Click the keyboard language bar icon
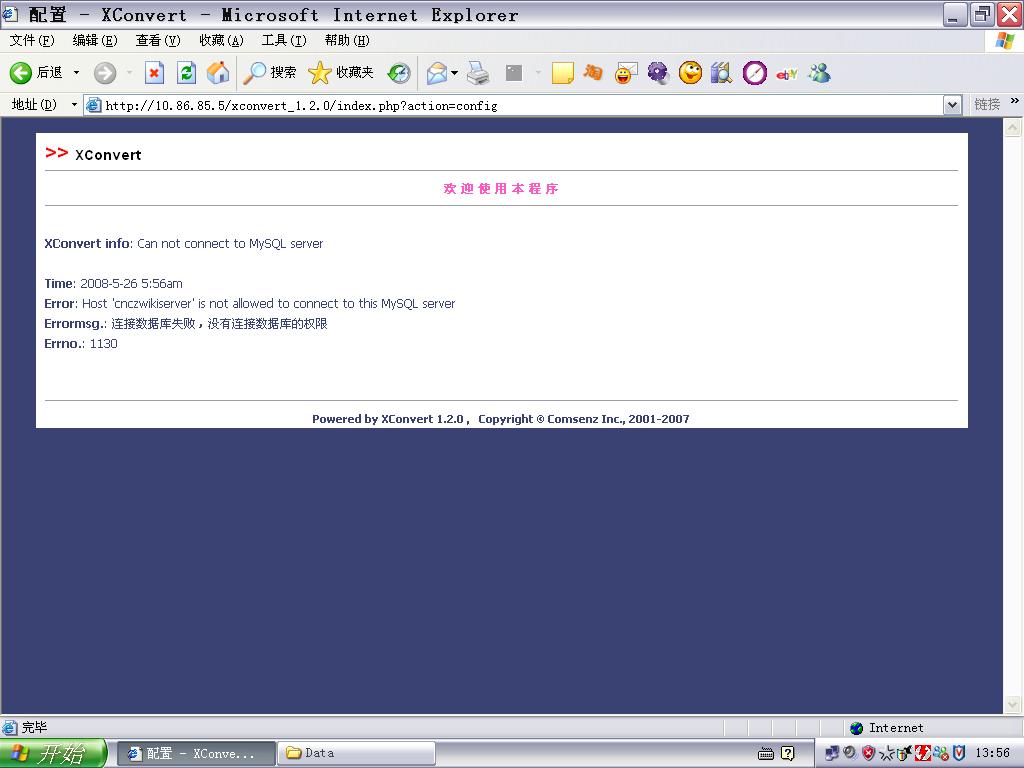 (765, 754)
